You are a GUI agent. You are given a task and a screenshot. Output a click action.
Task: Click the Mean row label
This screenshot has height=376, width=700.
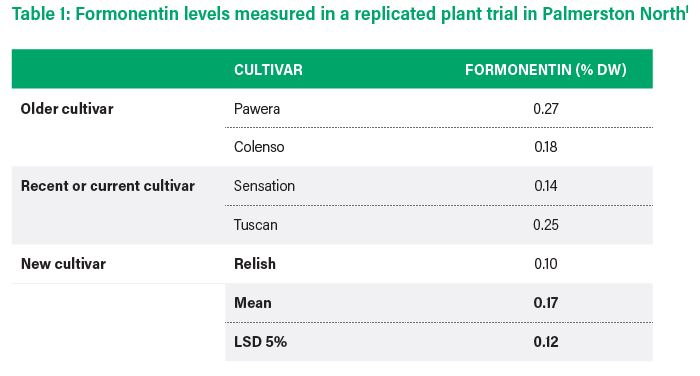coord(253,303)
